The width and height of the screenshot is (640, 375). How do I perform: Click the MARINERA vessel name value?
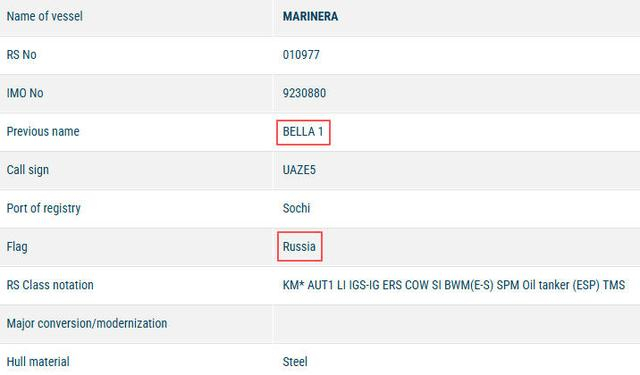tap(310, 16)
